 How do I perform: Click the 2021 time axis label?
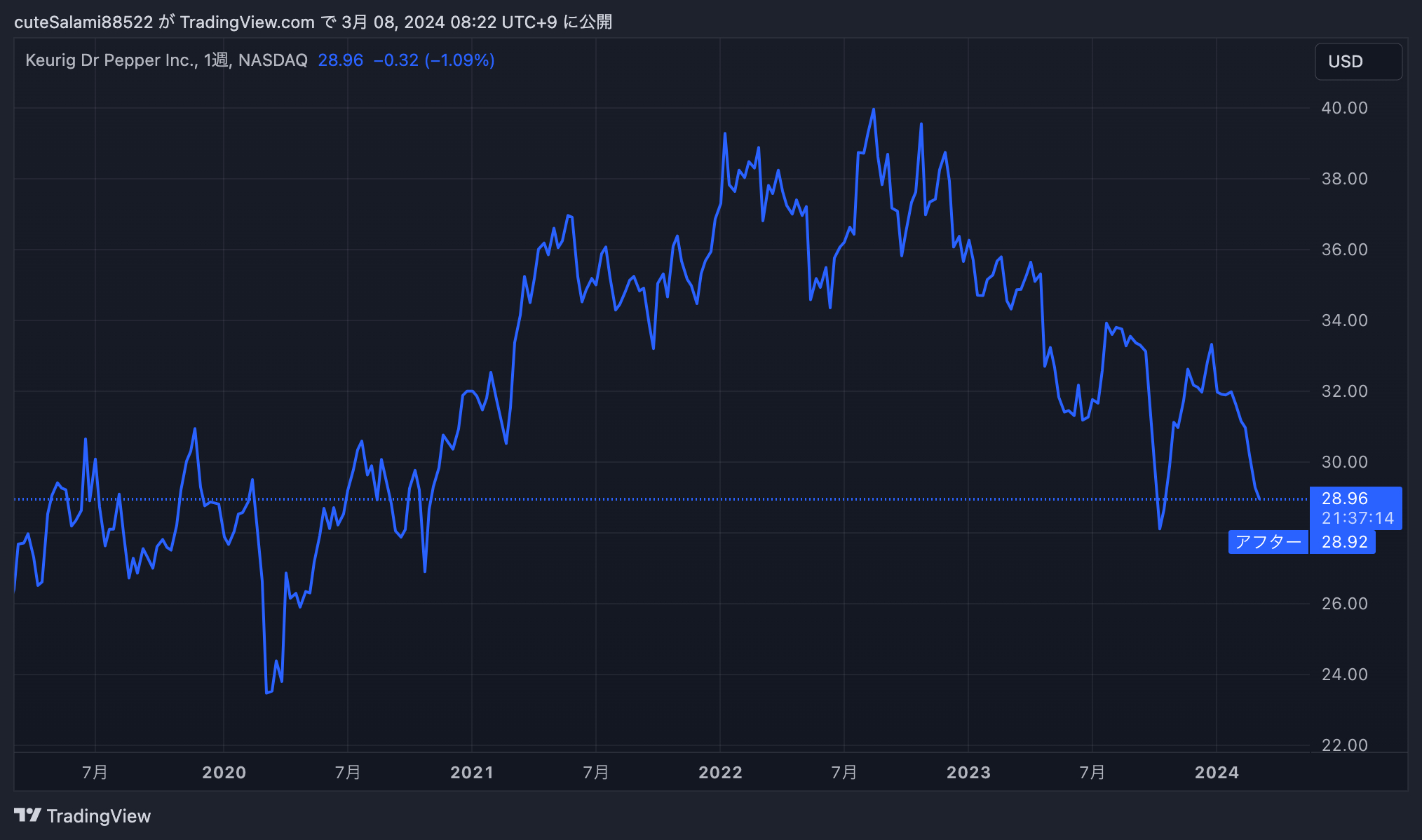[472, 773]
